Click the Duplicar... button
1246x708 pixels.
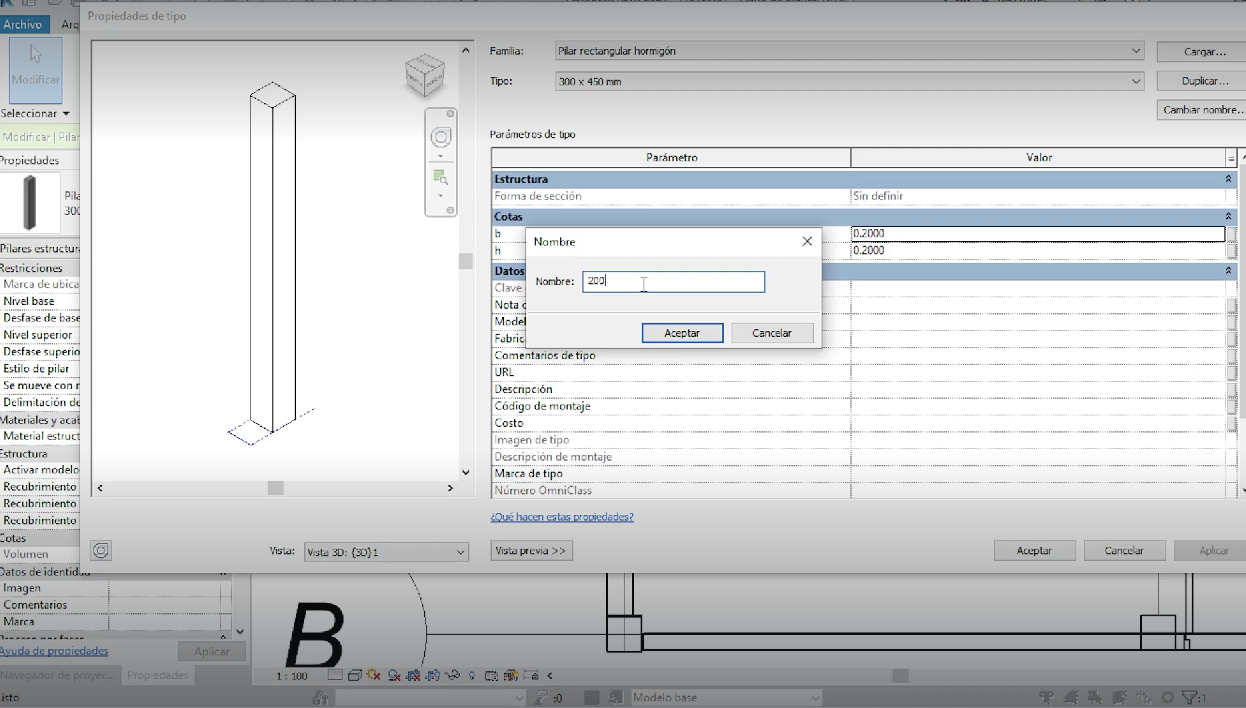(x=1204, y=81)
